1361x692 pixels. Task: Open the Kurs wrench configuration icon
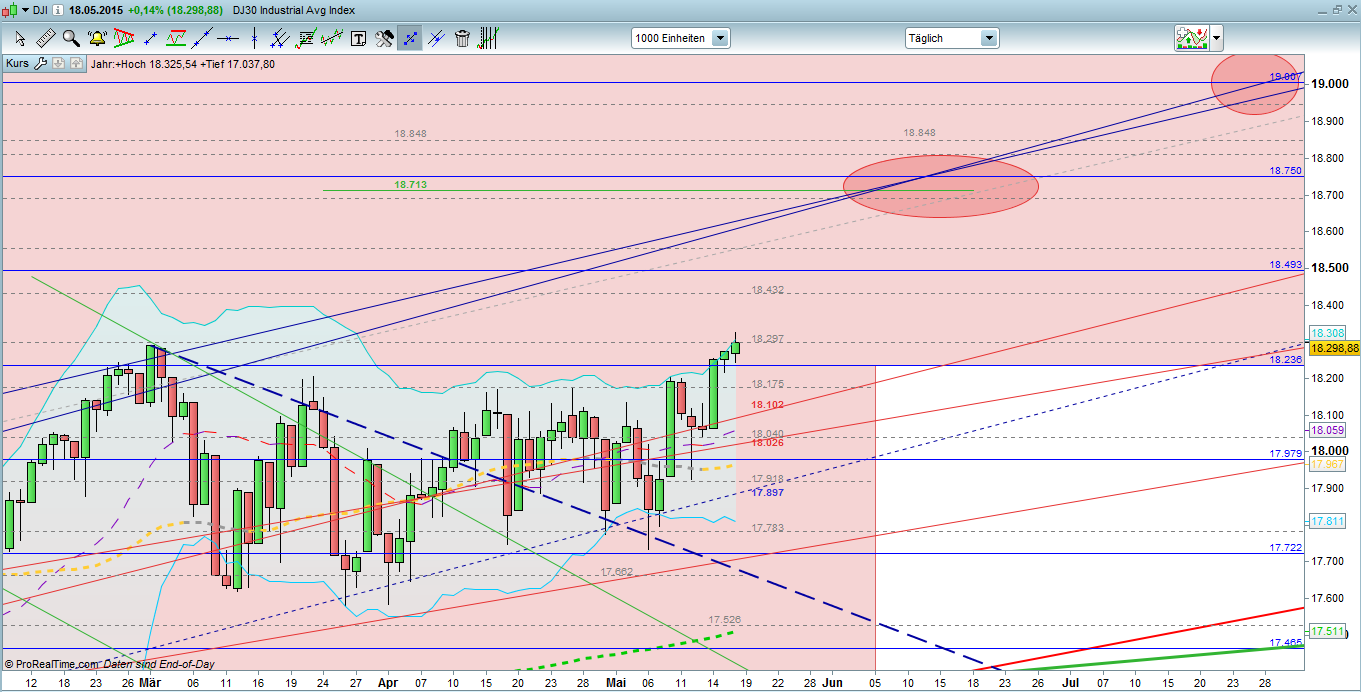[40, 64]
